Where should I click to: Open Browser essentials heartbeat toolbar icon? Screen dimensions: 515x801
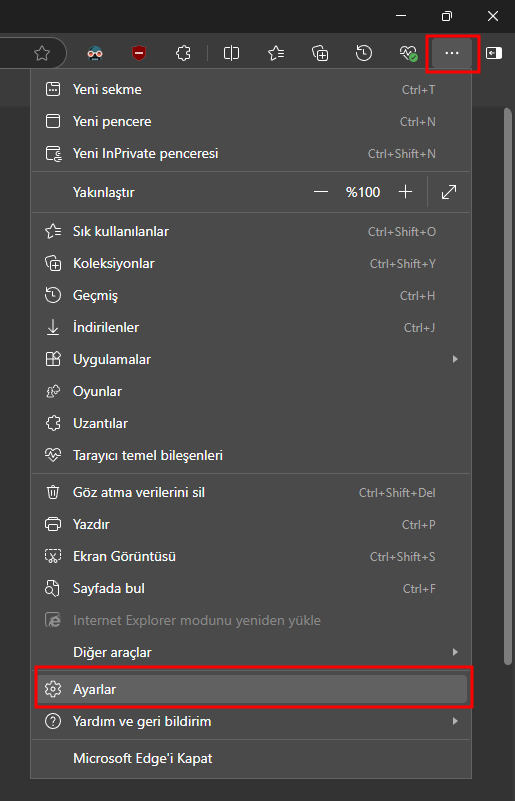tap(408, 53)
